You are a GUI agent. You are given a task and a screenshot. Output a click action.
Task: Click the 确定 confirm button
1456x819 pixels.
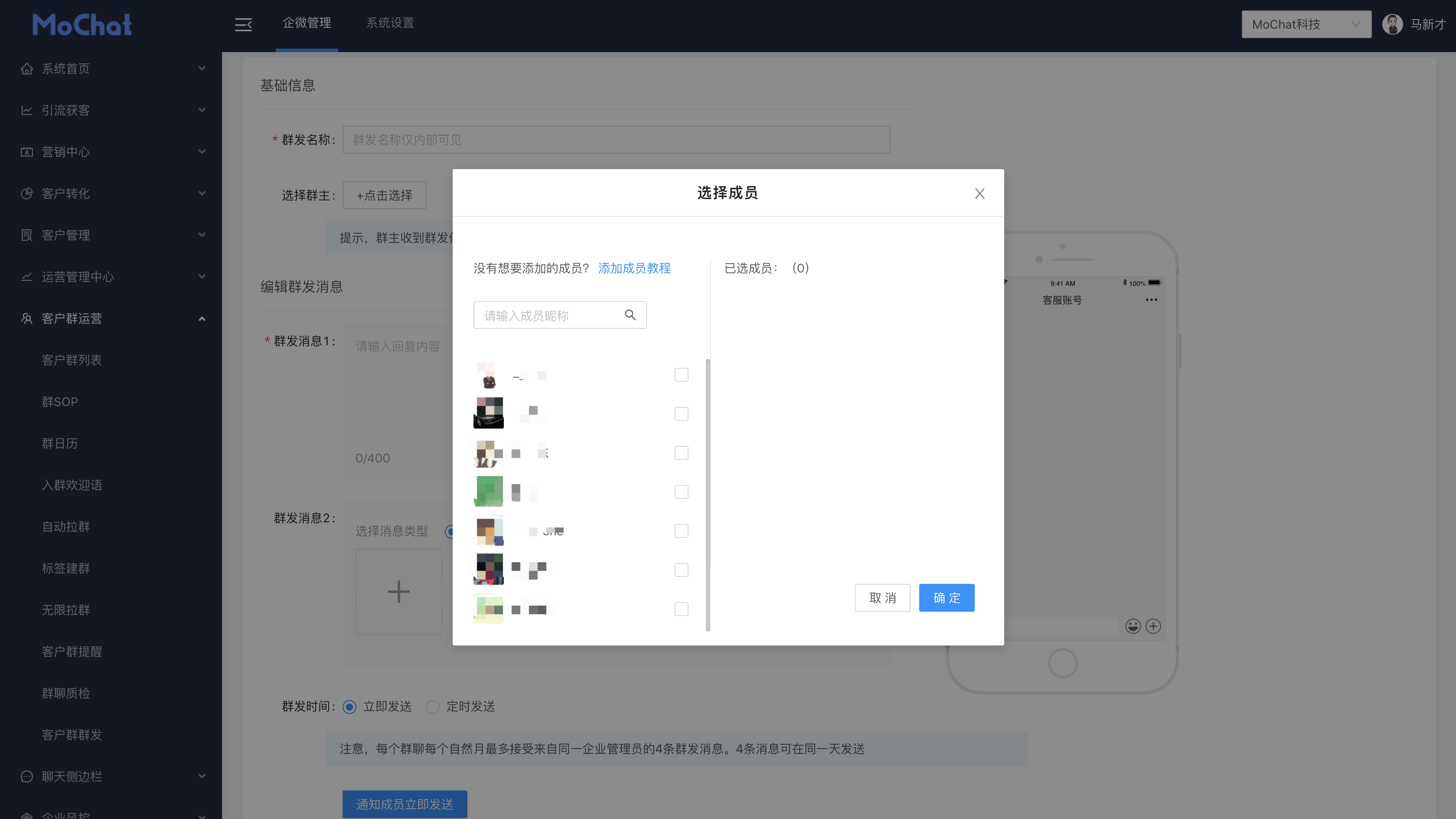coord(946,598)
